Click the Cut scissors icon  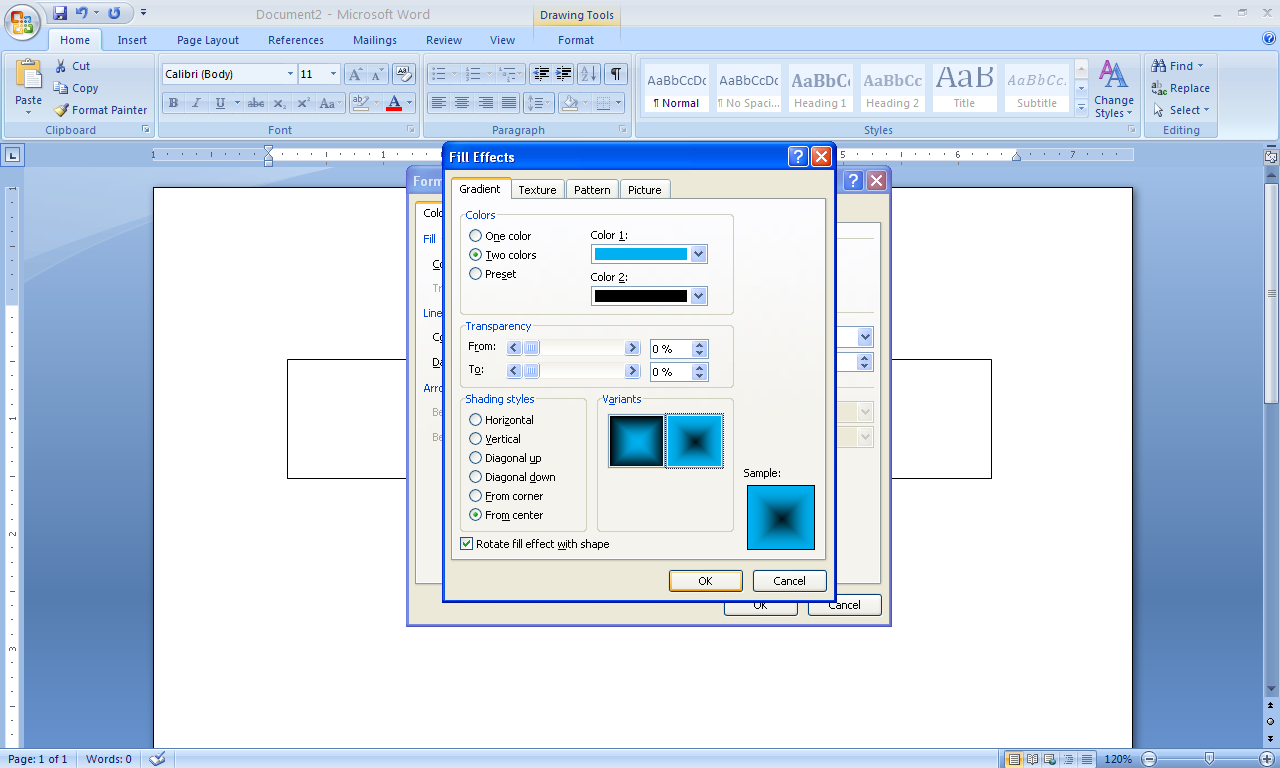click(60, 66)
